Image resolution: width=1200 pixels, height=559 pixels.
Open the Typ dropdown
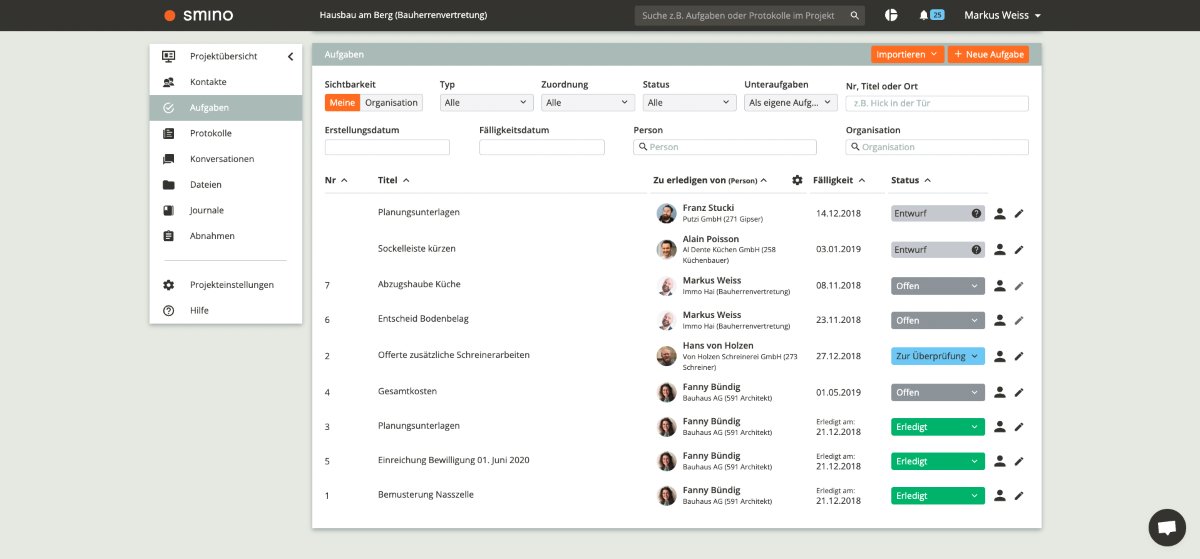(x=486, y=103)
